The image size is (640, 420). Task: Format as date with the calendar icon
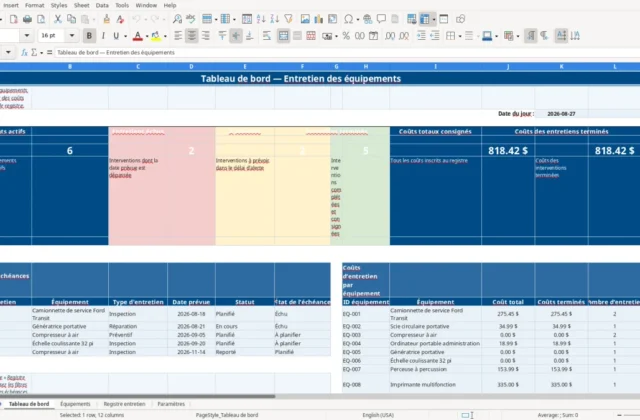[x=373, y=36]
